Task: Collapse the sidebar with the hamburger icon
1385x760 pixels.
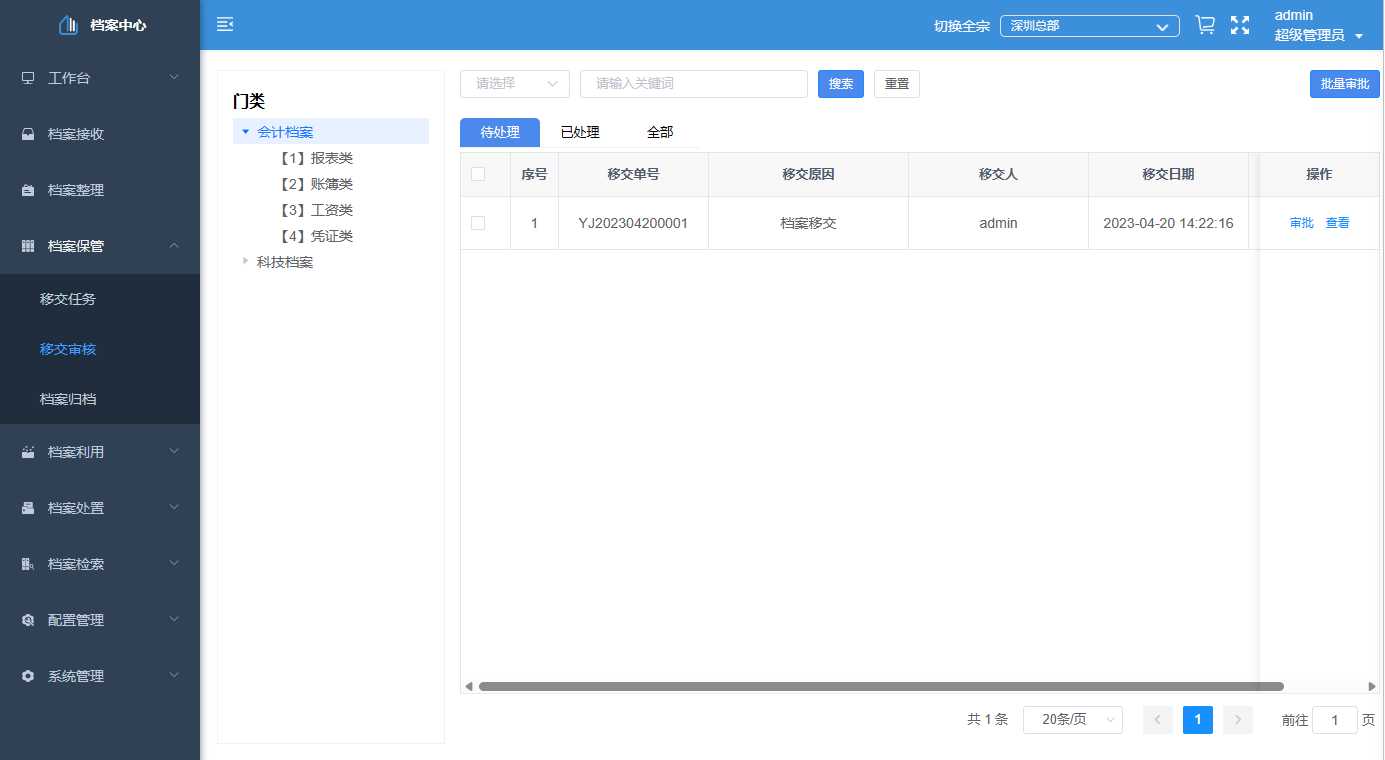Action: click(x=224, y=23)
